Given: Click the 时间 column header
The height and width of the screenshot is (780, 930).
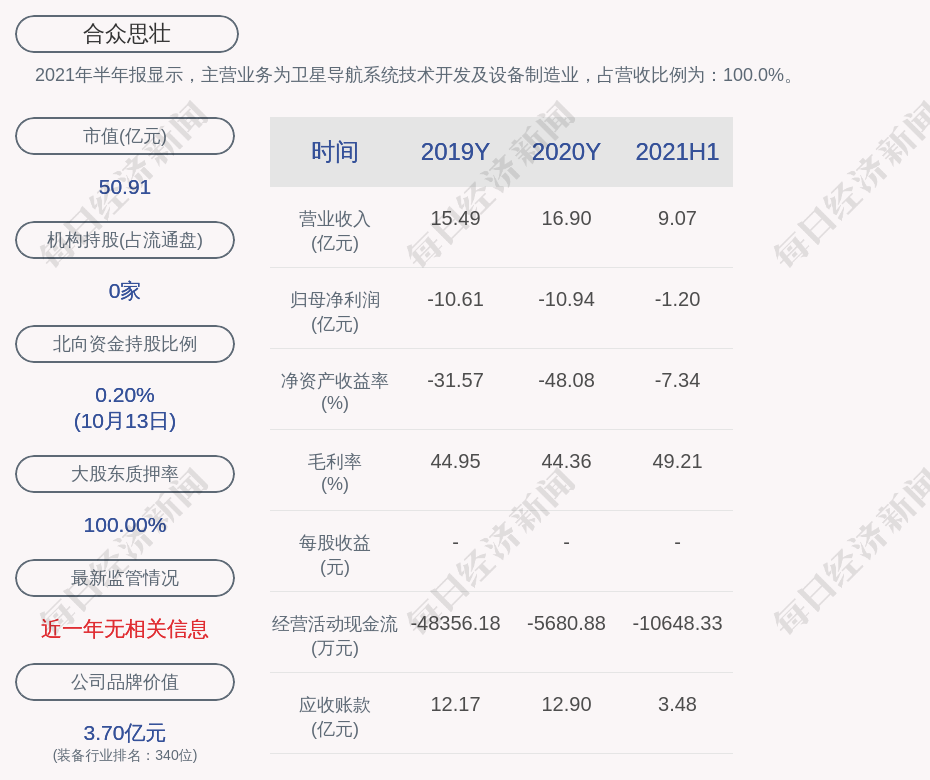Looking at the screenshot, I should (x=335, y=152).
